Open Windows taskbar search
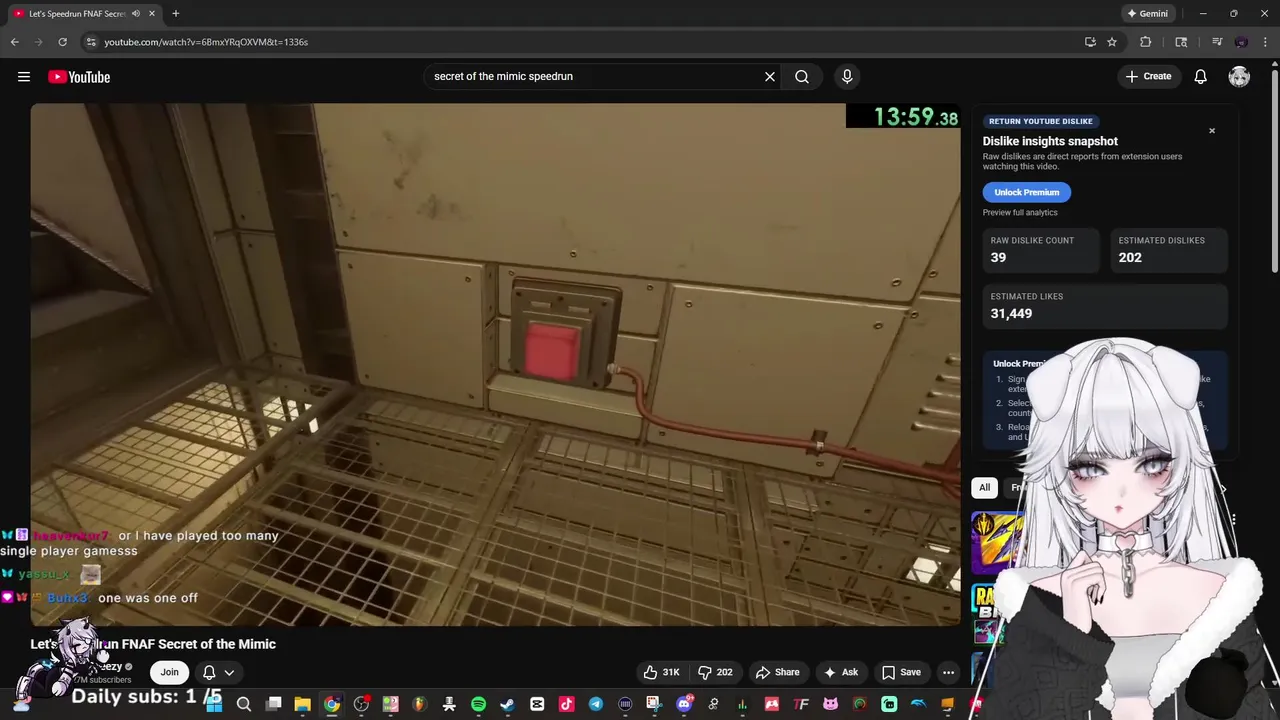Screen dimensions: 1280x720 (x=243, y=704)
